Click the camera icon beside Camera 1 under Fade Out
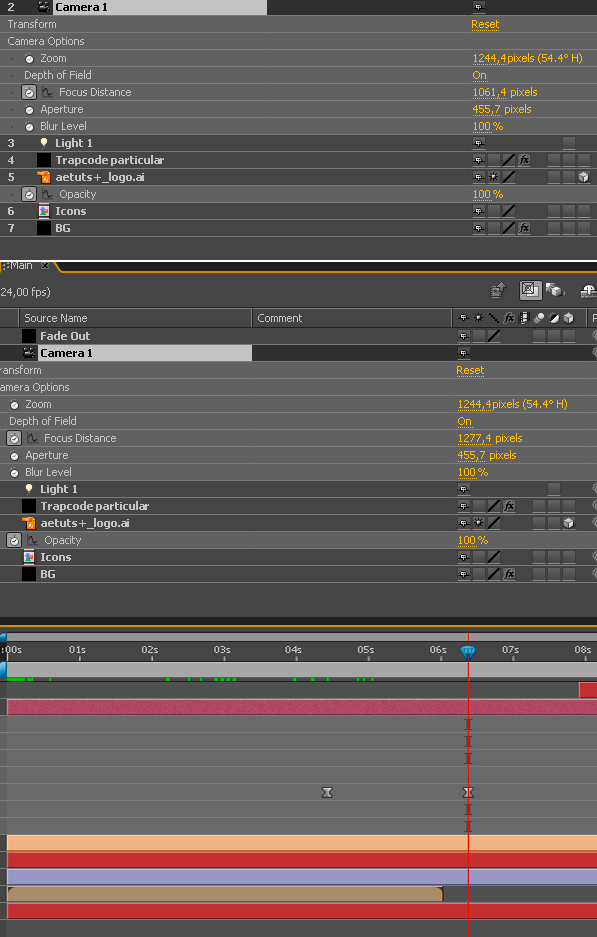597x937 pixels. pos(28,353)
